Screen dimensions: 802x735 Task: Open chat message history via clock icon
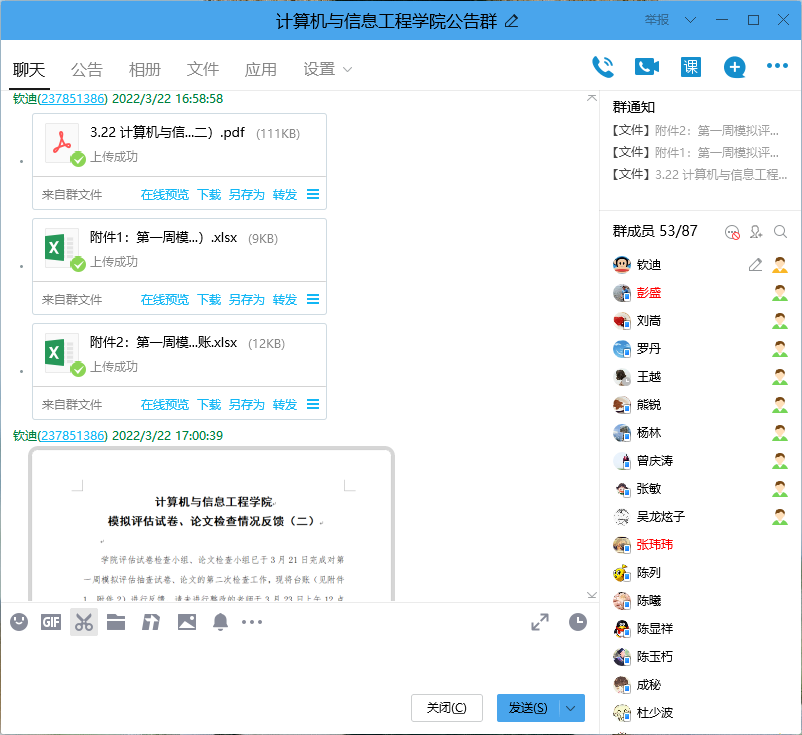click(x=578, y=621)
